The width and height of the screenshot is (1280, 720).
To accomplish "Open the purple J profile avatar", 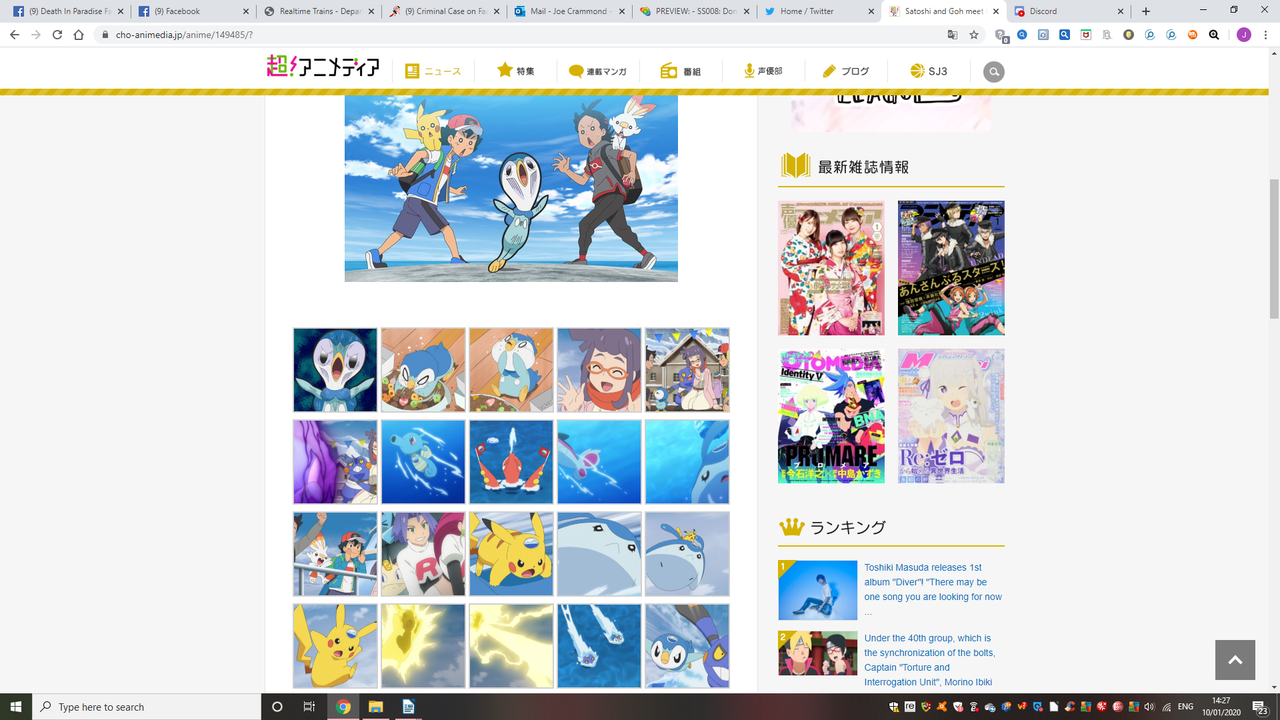I will click(x=1244, y=34).
